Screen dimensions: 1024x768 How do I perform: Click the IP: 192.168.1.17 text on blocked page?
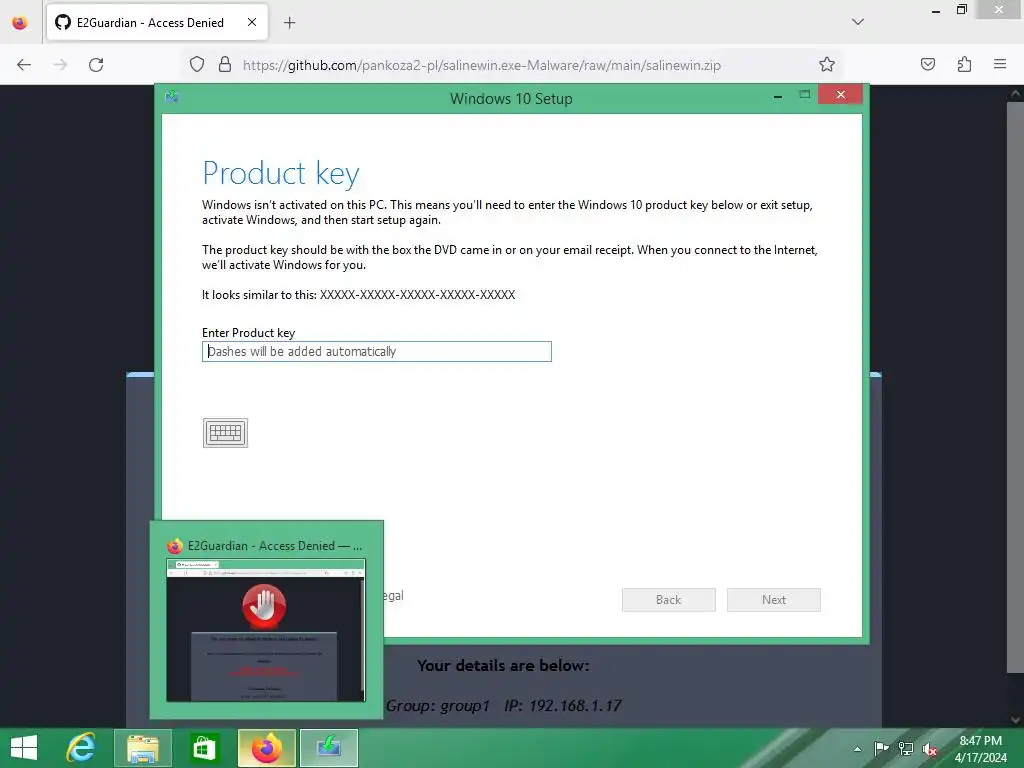(562, 705)
